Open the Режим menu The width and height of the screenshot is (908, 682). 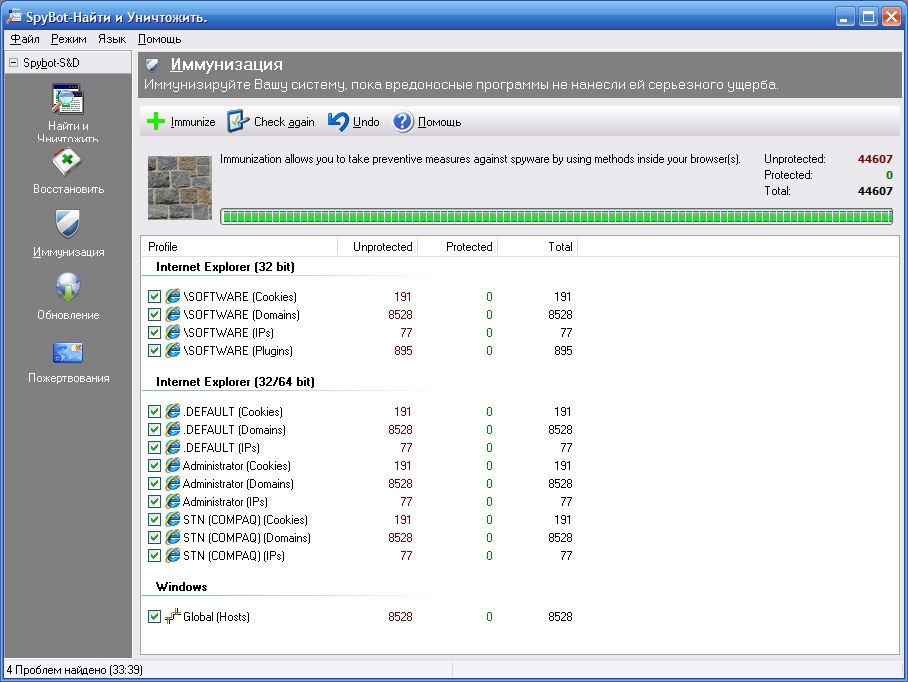(x=68, y=39)
